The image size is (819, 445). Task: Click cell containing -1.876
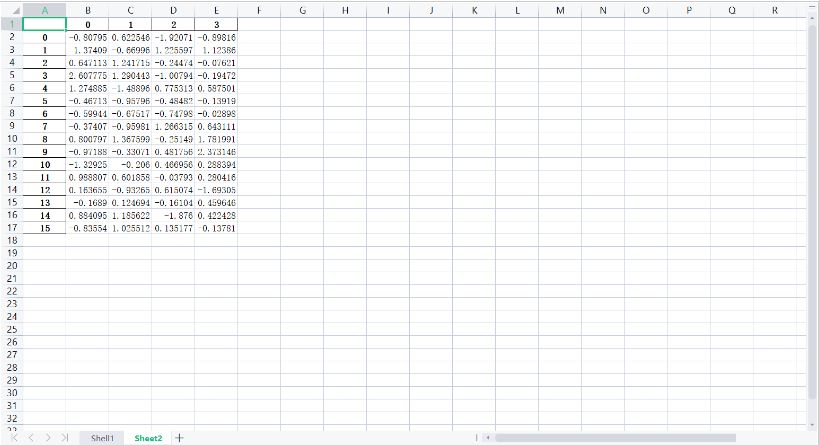173,215
